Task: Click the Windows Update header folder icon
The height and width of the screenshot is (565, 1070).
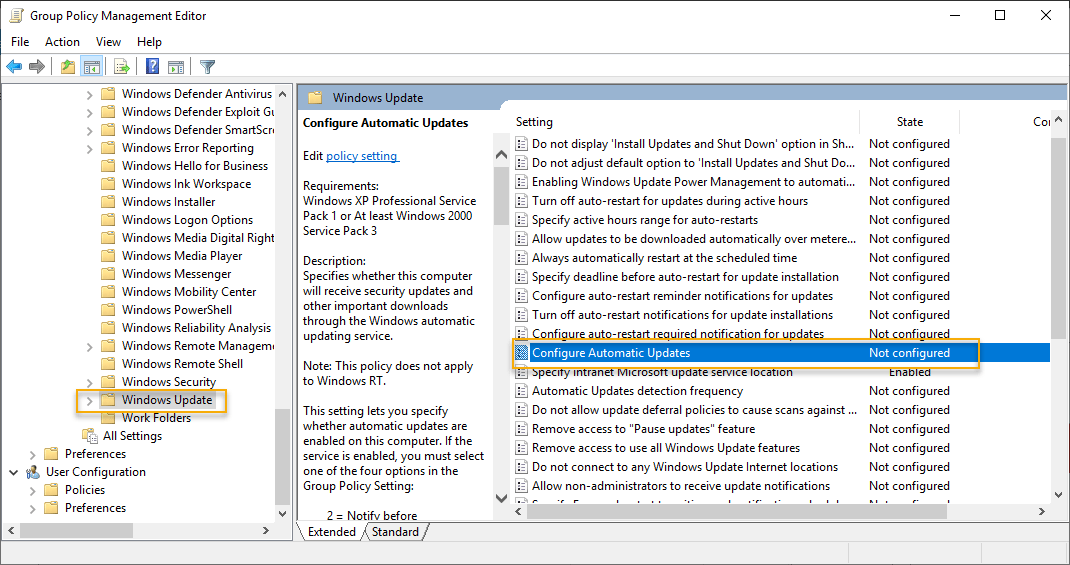Action: (x=315, y=98)
